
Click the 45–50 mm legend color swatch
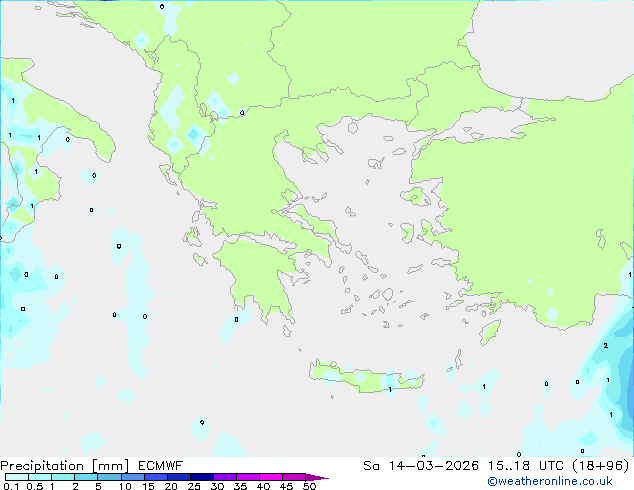click(294, 477)
